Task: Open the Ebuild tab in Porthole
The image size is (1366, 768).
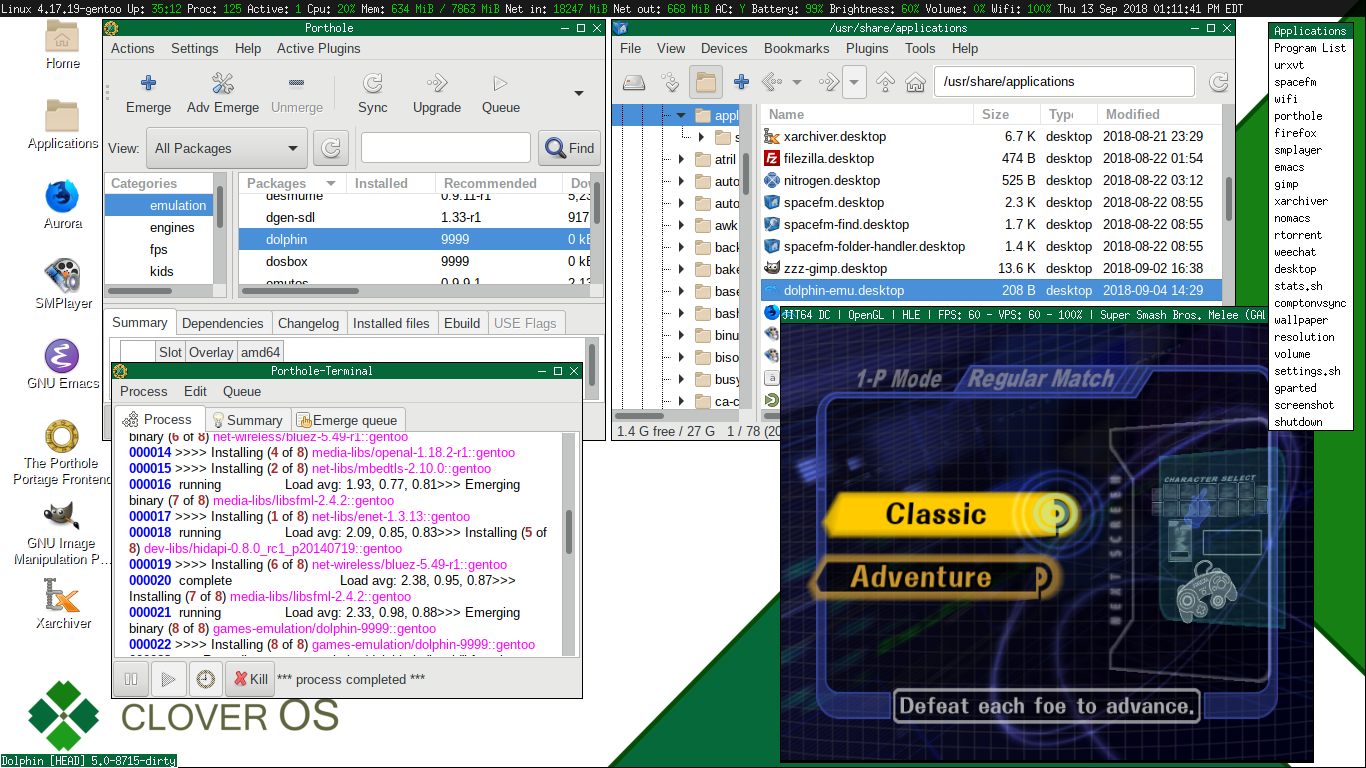Action: 462,323
